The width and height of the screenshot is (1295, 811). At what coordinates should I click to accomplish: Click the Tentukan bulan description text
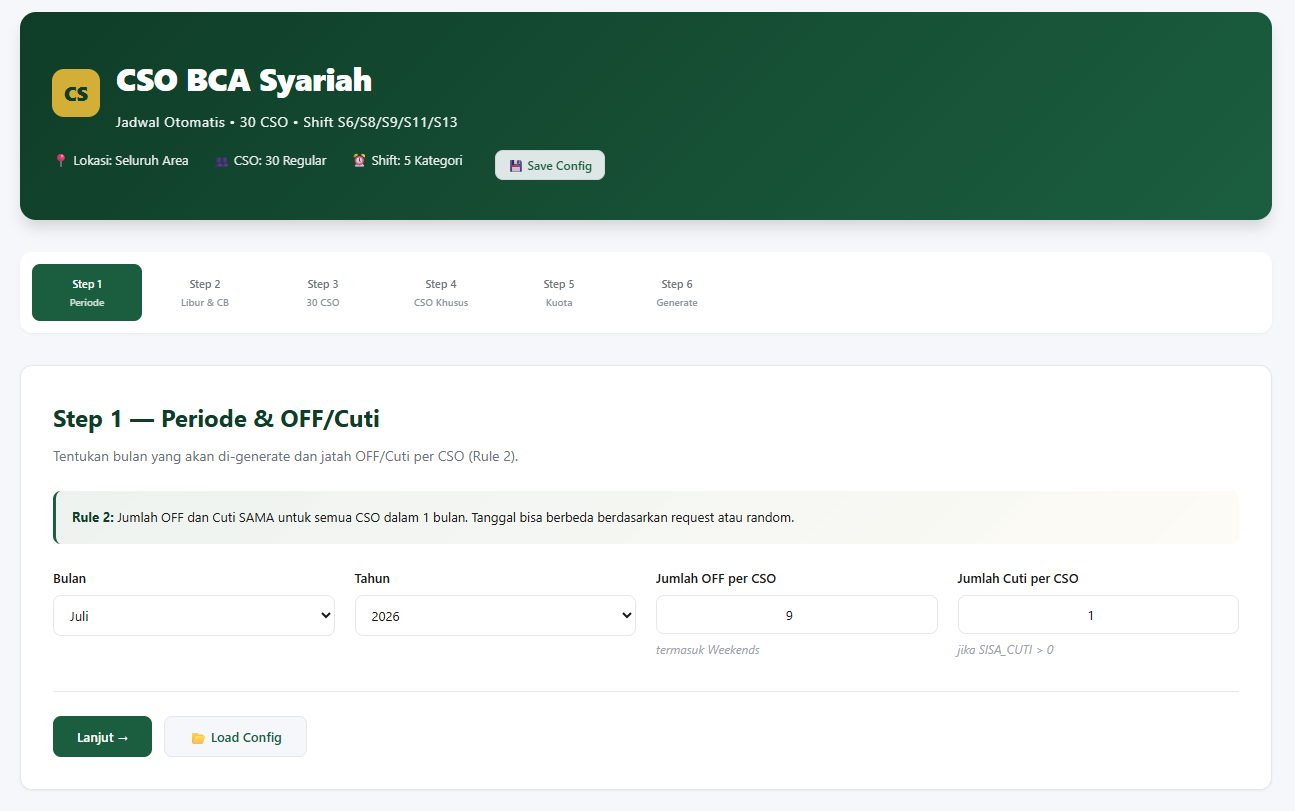click(x=285, y=457)
